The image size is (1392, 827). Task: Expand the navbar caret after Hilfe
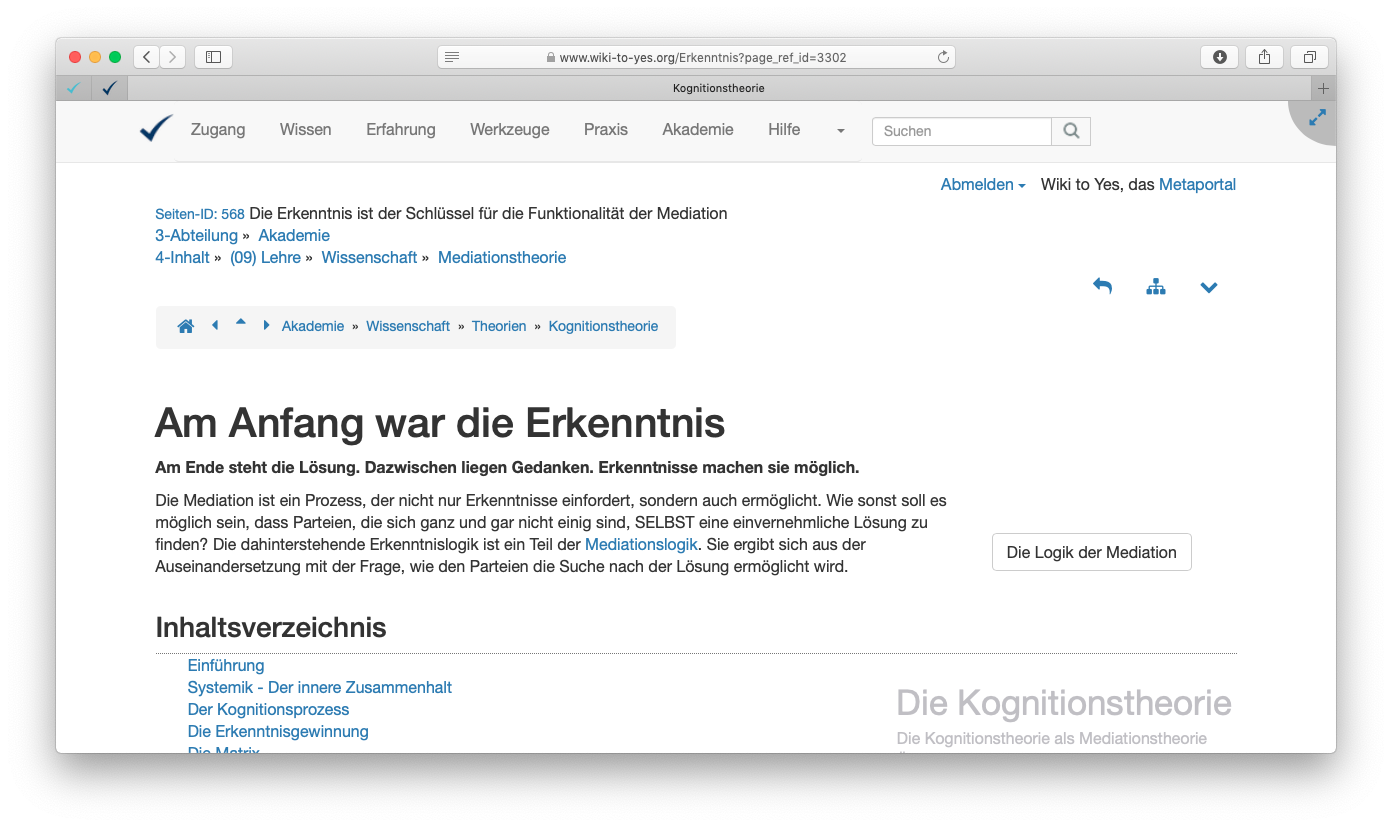point(840,131)
